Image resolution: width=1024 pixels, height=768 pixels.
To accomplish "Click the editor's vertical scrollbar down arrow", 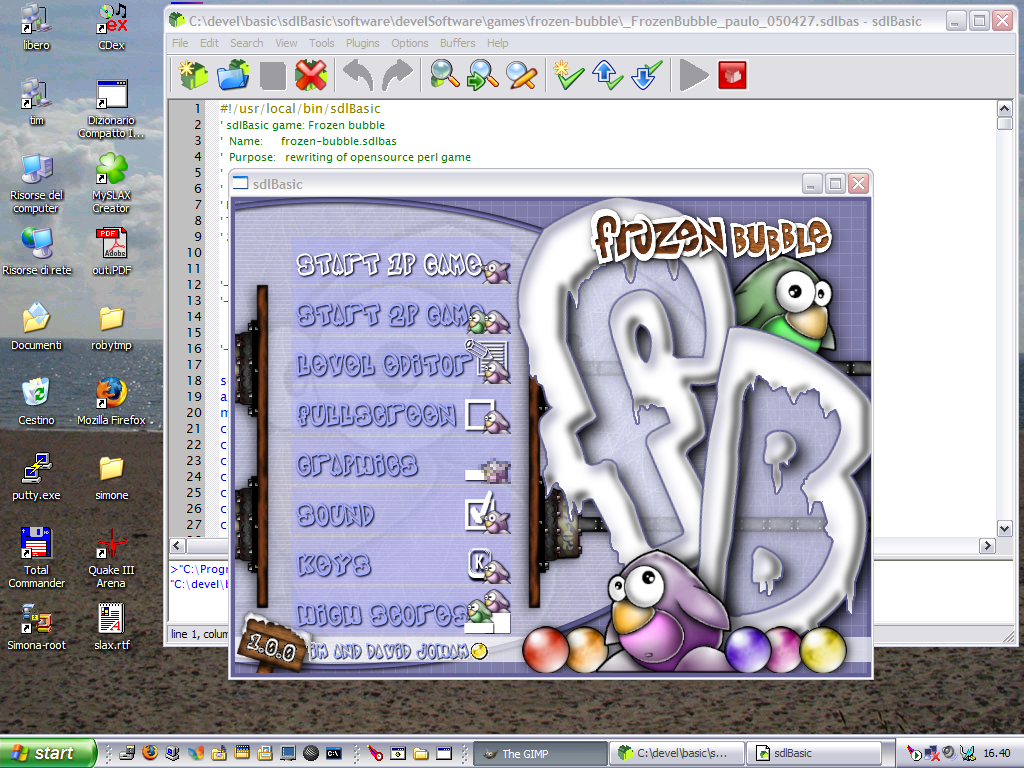I will 1004,528.
